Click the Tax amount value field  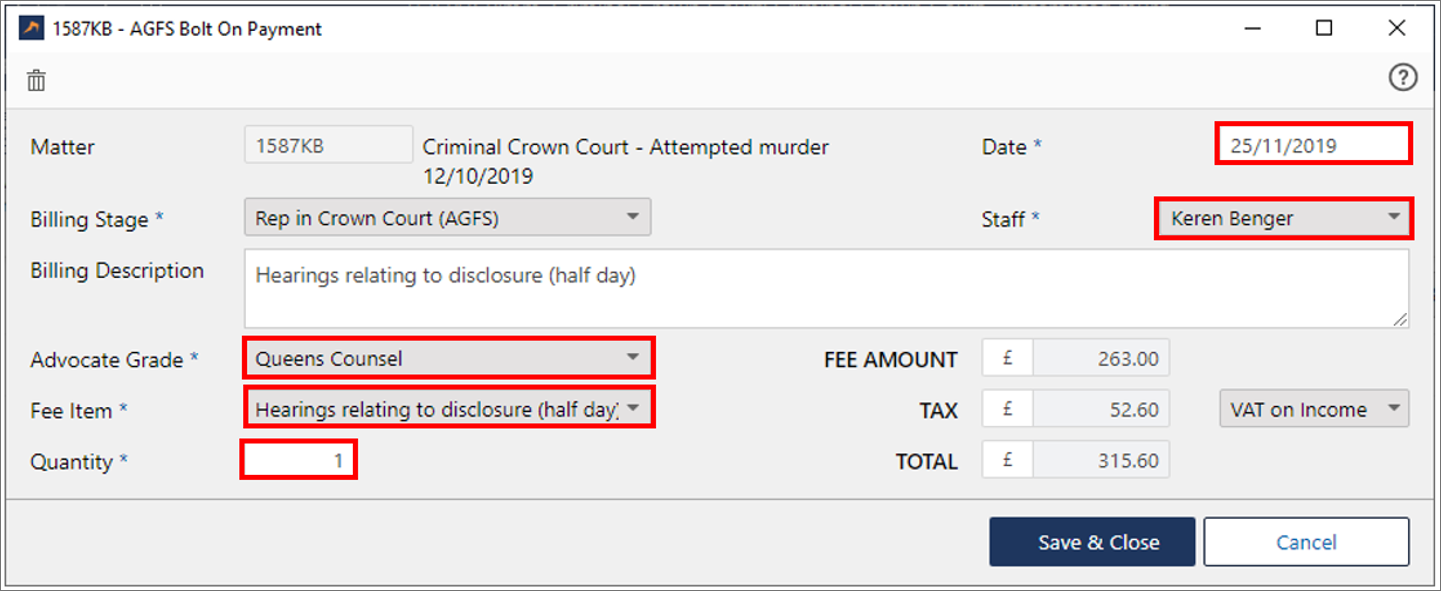[x=1100, y=409]
